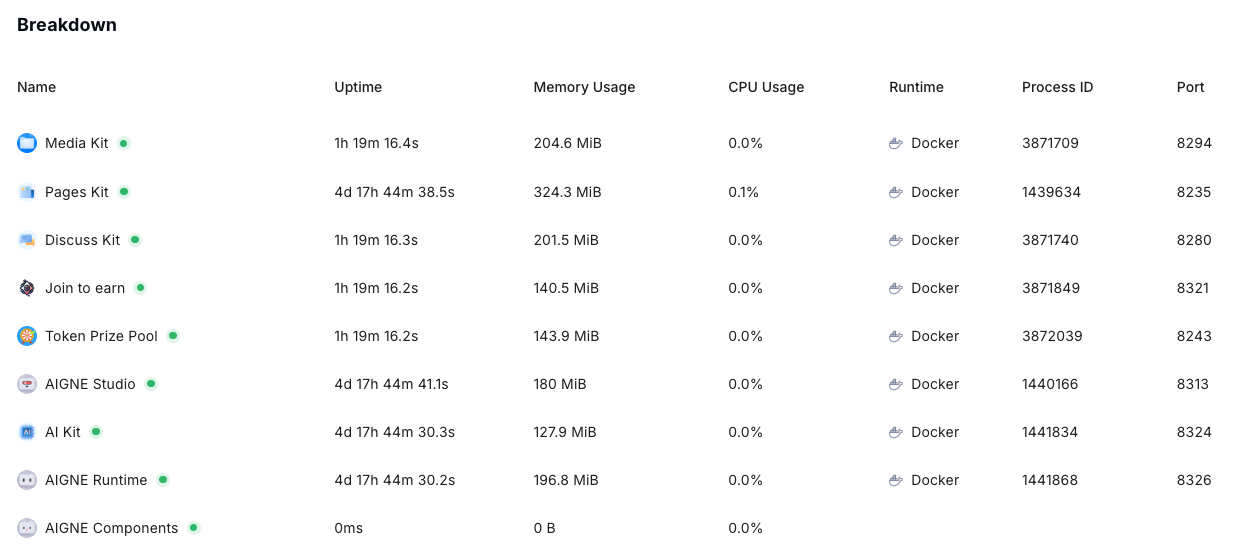Open the AIGNE Studio name link
The width and height of the screenshot is (1246, 548).
(90, 384)
